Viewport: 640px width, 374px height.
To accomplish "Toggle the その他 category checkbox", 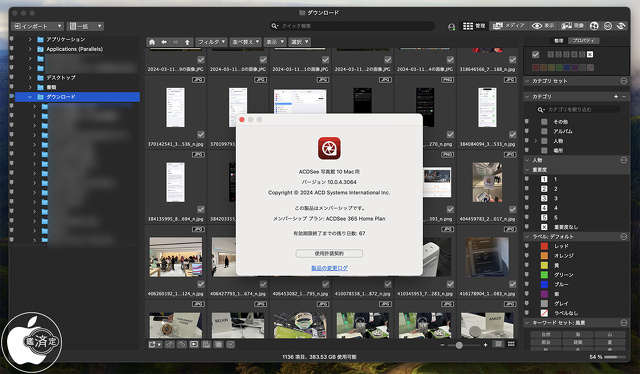I will [x=544, y=122].
